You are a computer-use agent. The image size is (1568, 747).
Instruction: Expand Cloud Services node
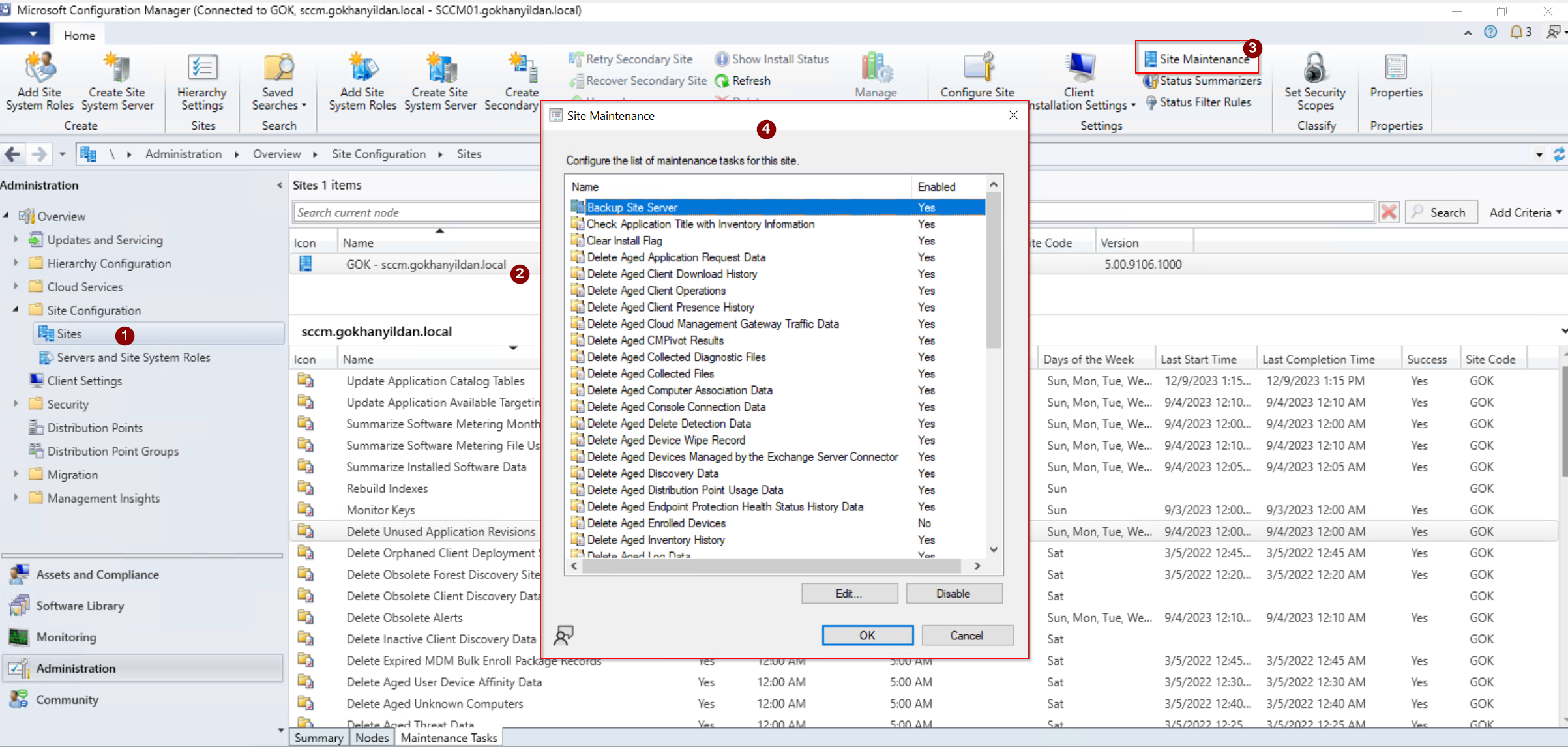(16, 287)
